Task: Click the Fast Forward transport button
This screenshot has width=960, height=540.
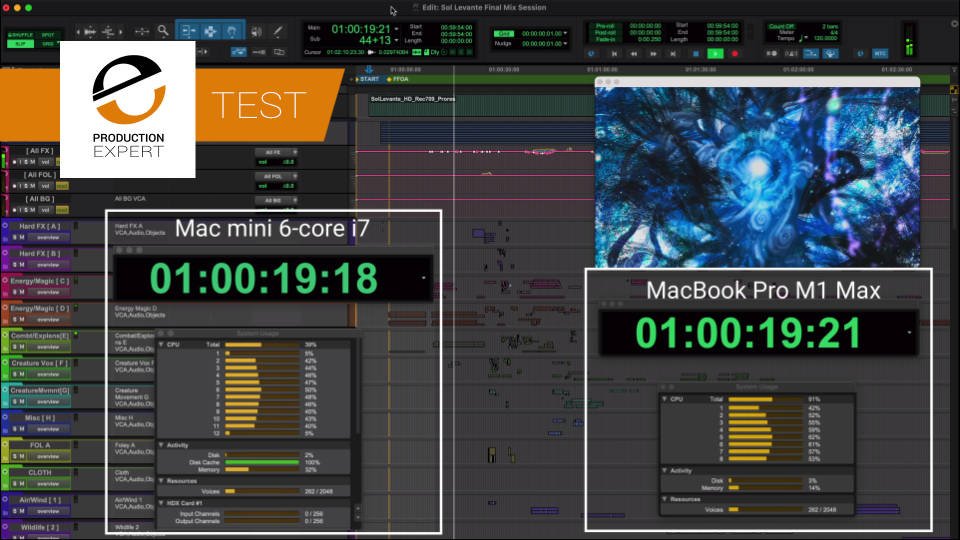Action: [x=653, y=54]
